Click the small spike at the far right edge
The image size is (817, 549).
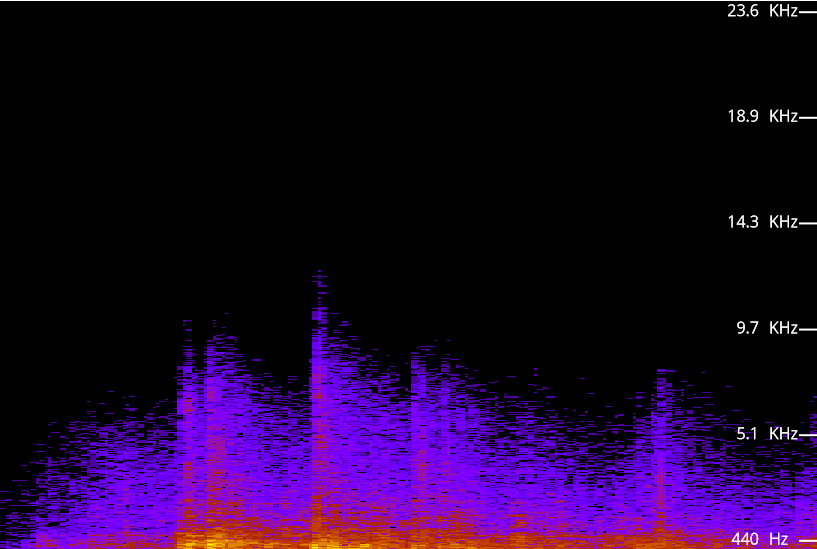click(814, 400)
